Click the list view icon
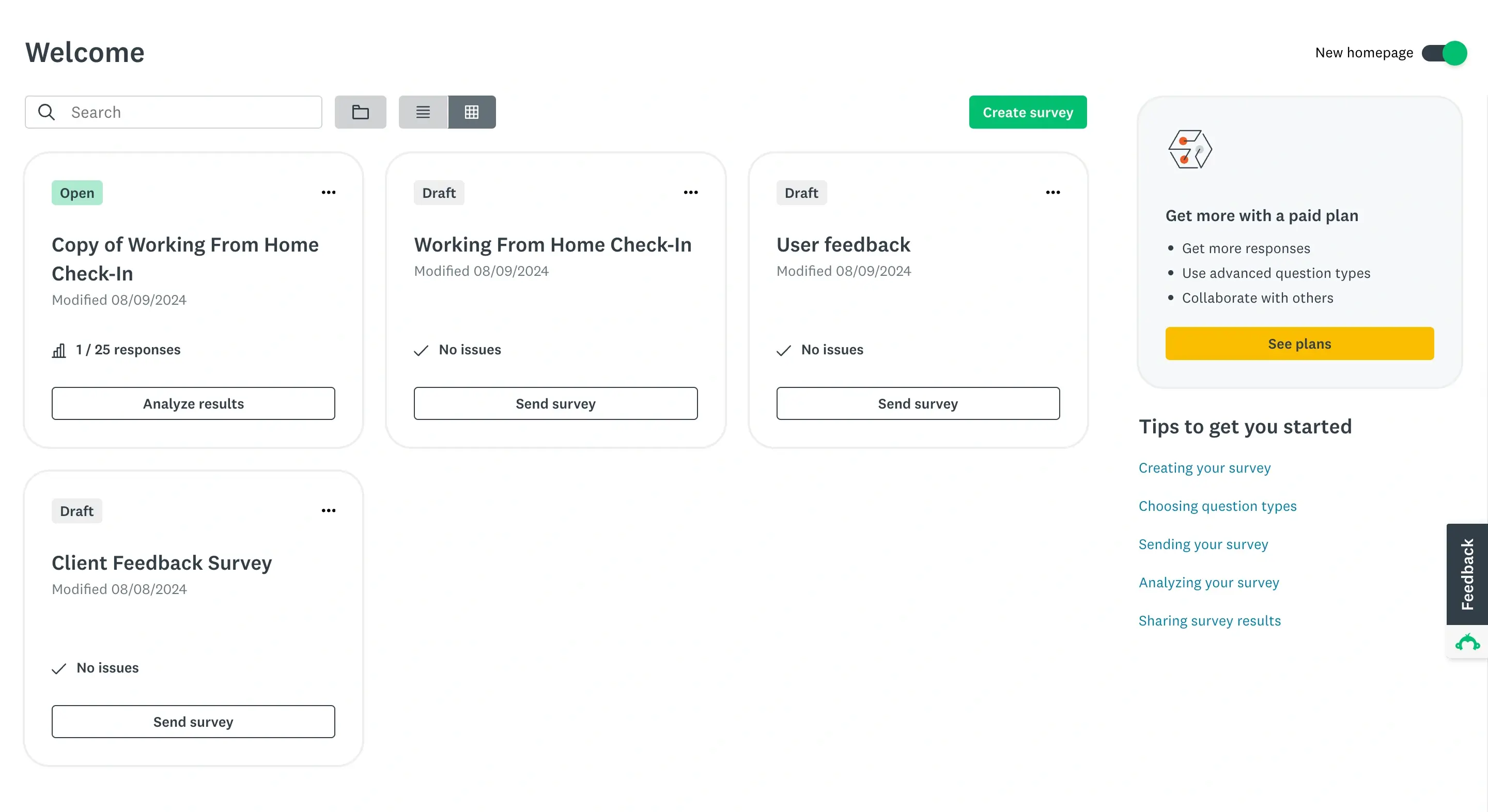 tap(422, 111)
